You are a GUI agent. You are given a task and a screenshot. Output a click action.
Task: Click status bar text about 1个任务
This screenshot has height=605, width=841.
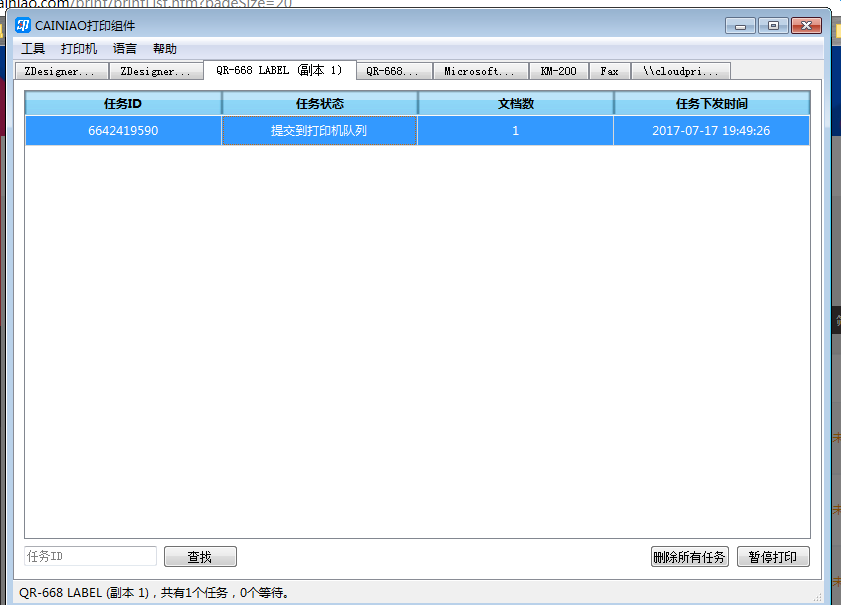pyautogui.click(x=154, y=593)
